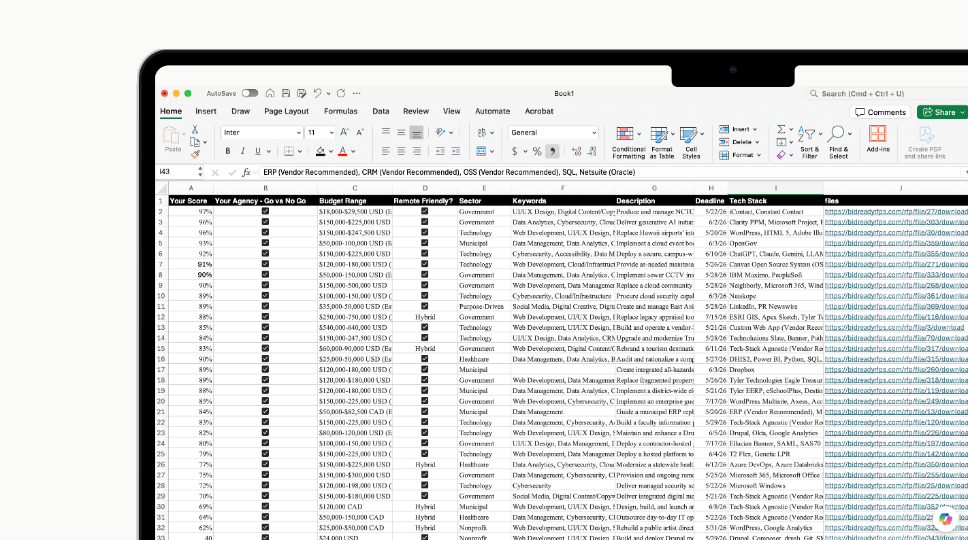Image resolution: width=968 pixels, height=540 pixels.
Task: Click the Decrease Decimal icon
Action: [x=592, y=151]
